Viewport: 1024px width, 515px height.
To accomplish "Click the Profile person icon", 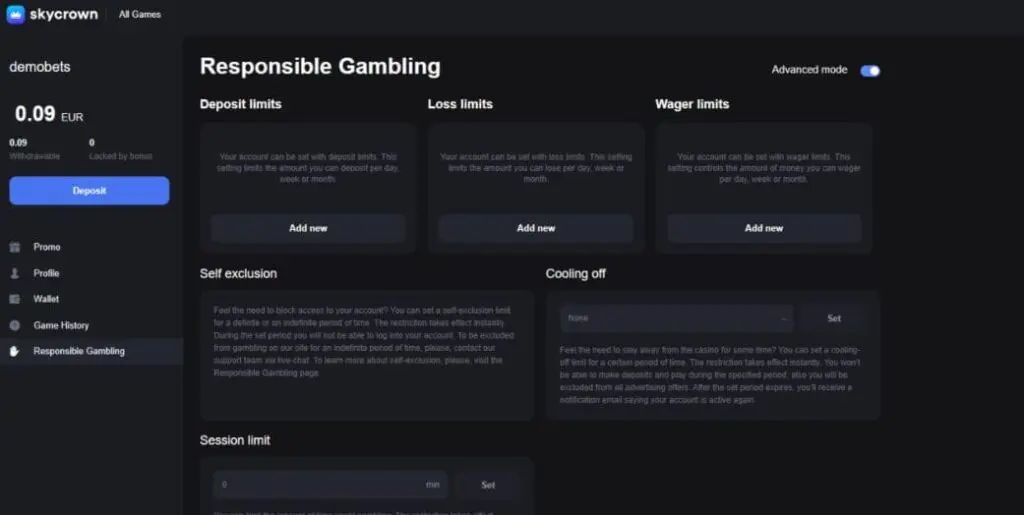I will tap(14, 273).
